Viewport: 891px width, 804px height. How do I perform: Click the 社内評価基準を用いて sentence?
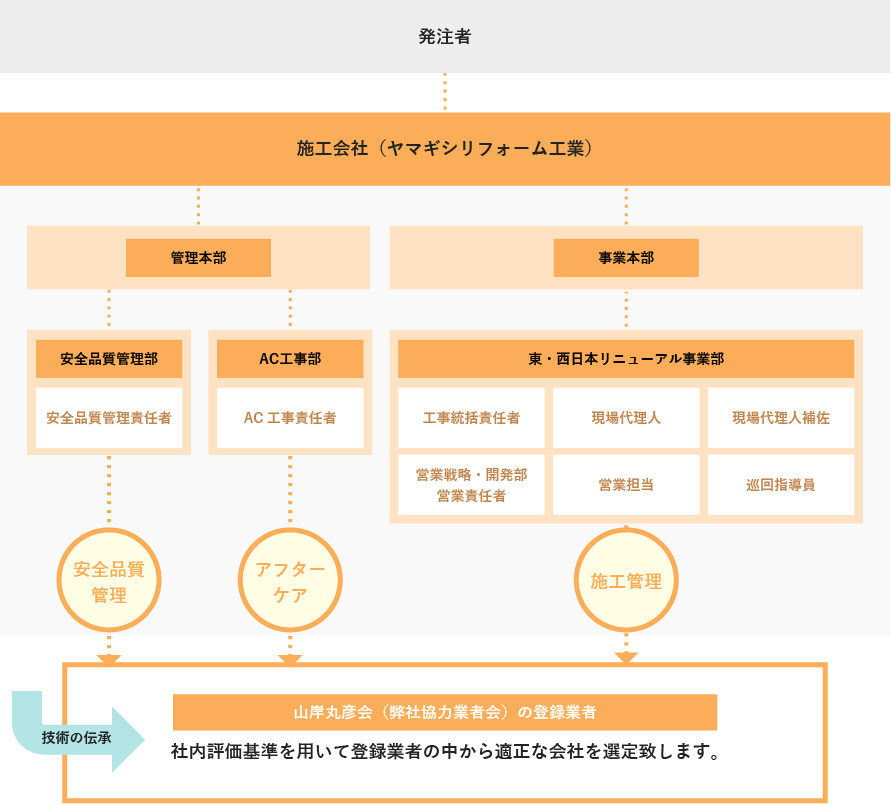click(x=446, y=752)
